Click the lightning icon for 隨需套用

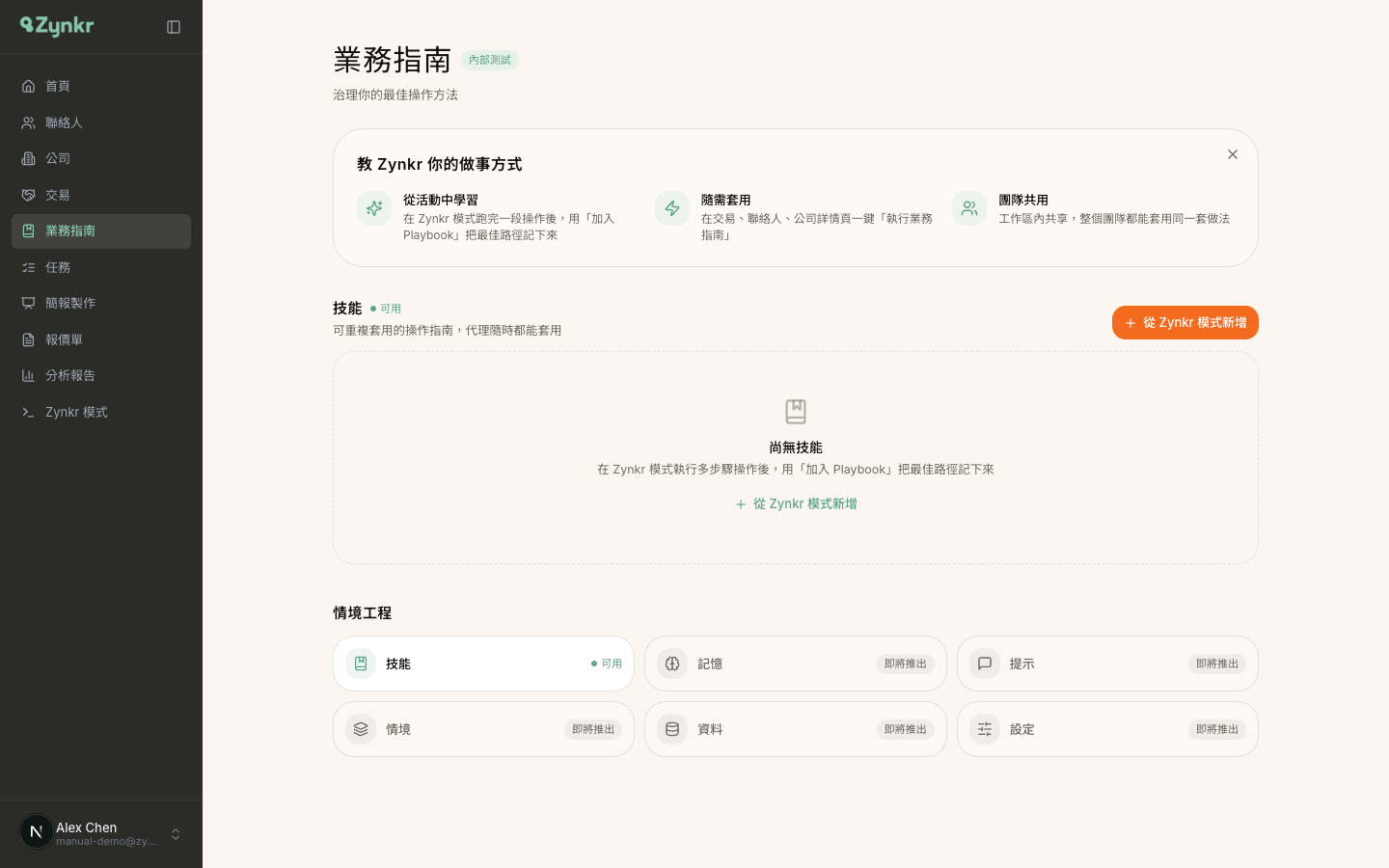pyautogui.click(x=672, y=208)
